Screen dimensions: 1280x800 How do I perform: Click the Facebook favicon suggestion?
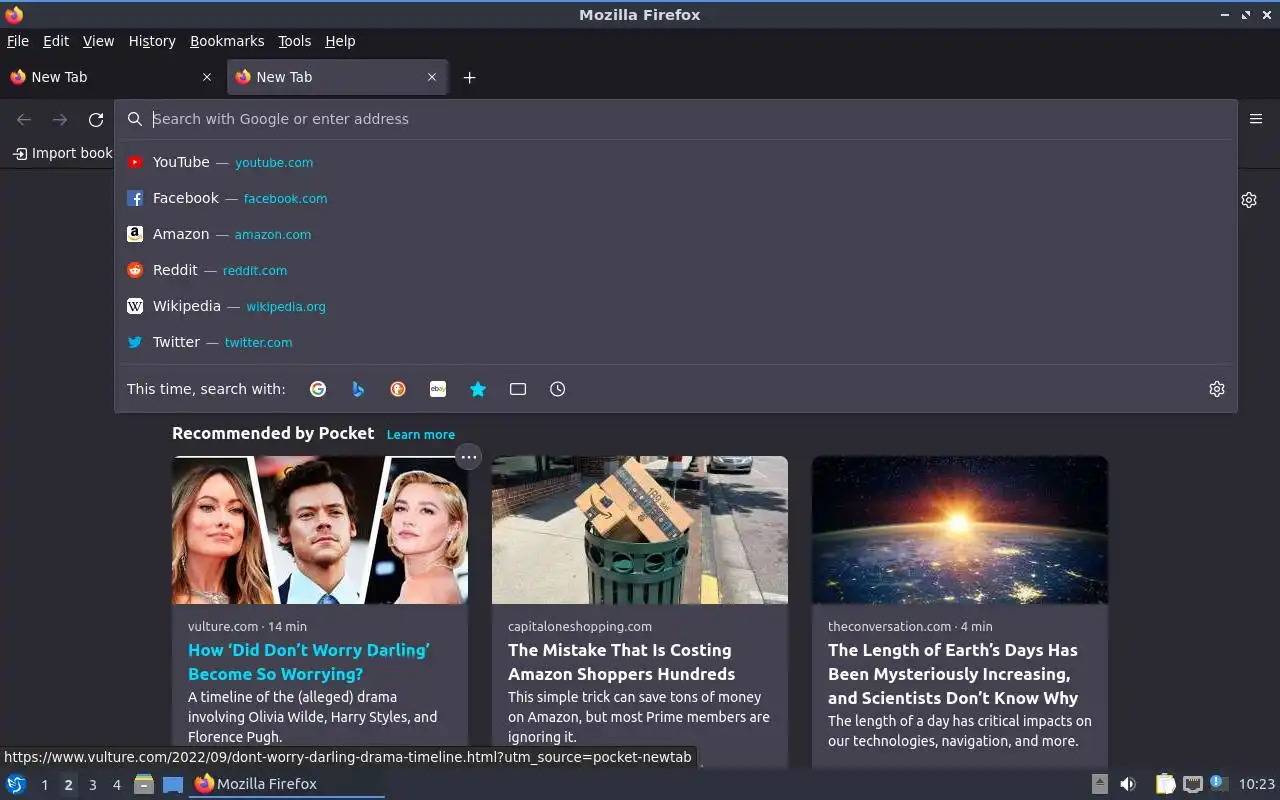tap(135, 198)
